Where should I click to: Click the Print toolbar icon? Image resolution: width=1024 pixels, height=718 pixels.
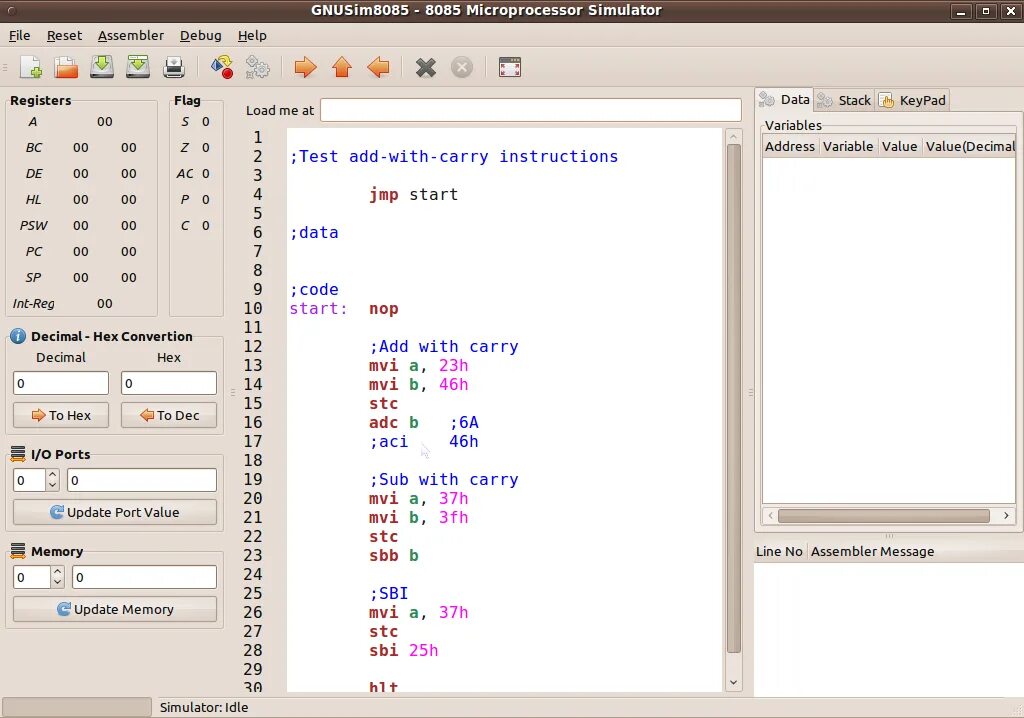tap(174, 67)
